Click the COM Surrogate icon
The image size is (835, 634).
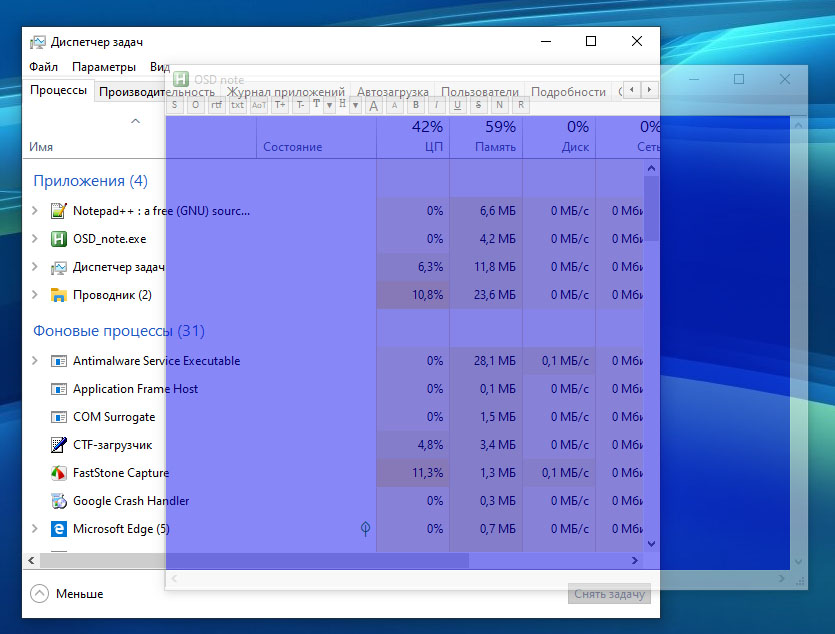[x=59, y=417]
